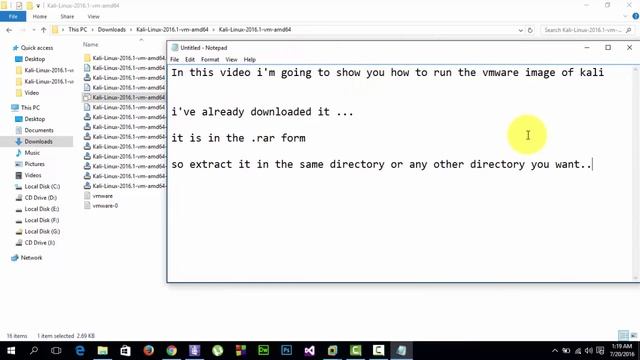The height and width of the screenshot is (360, 640).
Task: Open Notepad Help menu
Action: pos(249,60)
